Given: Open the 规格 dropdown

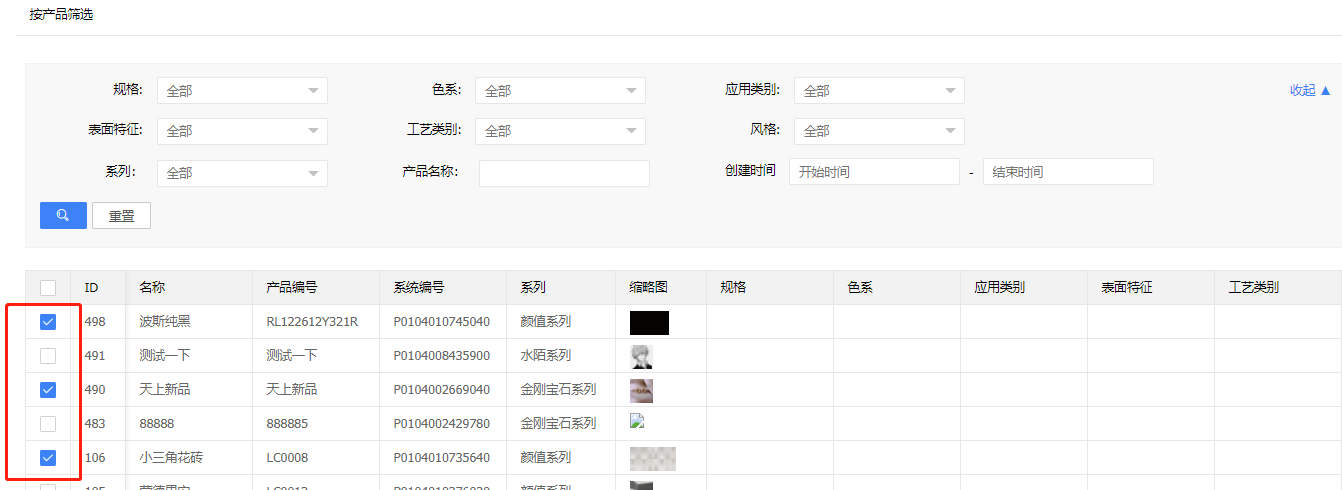Looking at the screenshot, I should [x=242, y=90].
